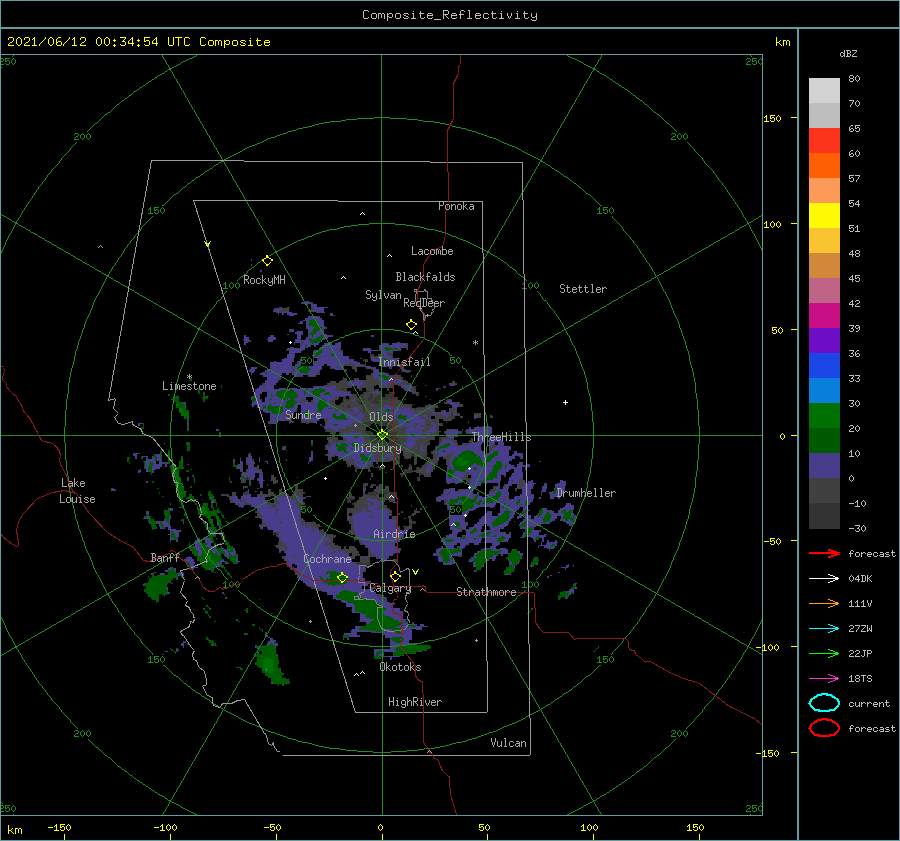Click the Olds town label
This screenshot has width=900, height=841.
[381, 417]
